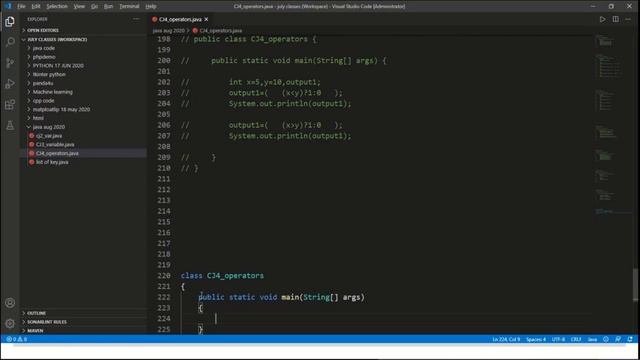Click on line number 220 in gutter
Image resolution: width=640 pixels, height=360 pixels.
(164, 276)
